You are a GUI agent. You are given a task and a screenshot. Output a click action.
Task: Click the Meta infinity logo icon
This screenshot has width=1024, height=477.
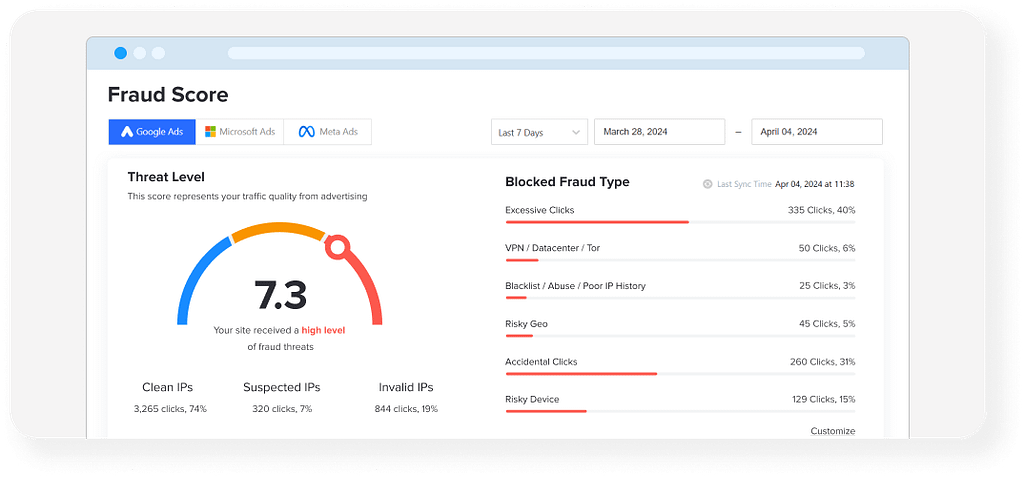(306, 131)
